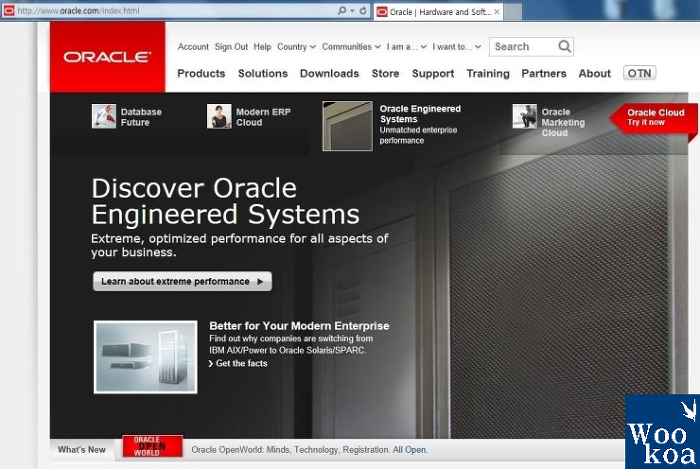Click the Oracle favicon in the address bar

click(8, 10)
